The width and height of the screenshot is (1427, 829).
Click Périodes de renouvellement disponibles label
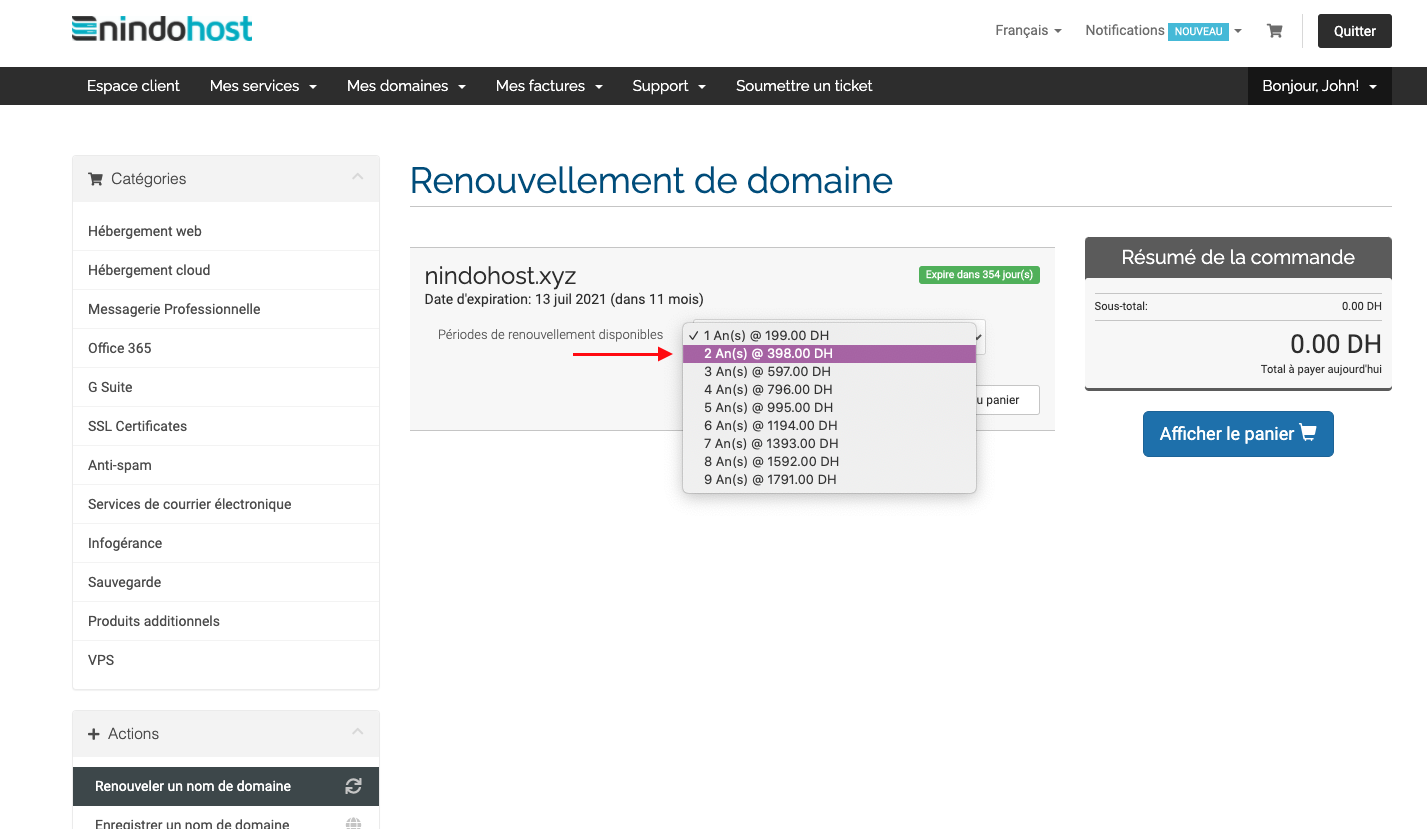pyautogui.click(x=550, y=334)
